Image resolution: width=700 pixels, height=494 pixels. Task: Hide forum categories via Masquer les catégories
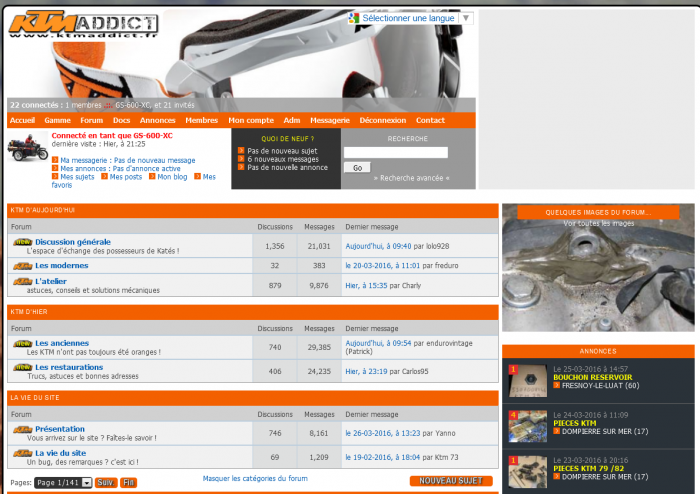[255, 479]
